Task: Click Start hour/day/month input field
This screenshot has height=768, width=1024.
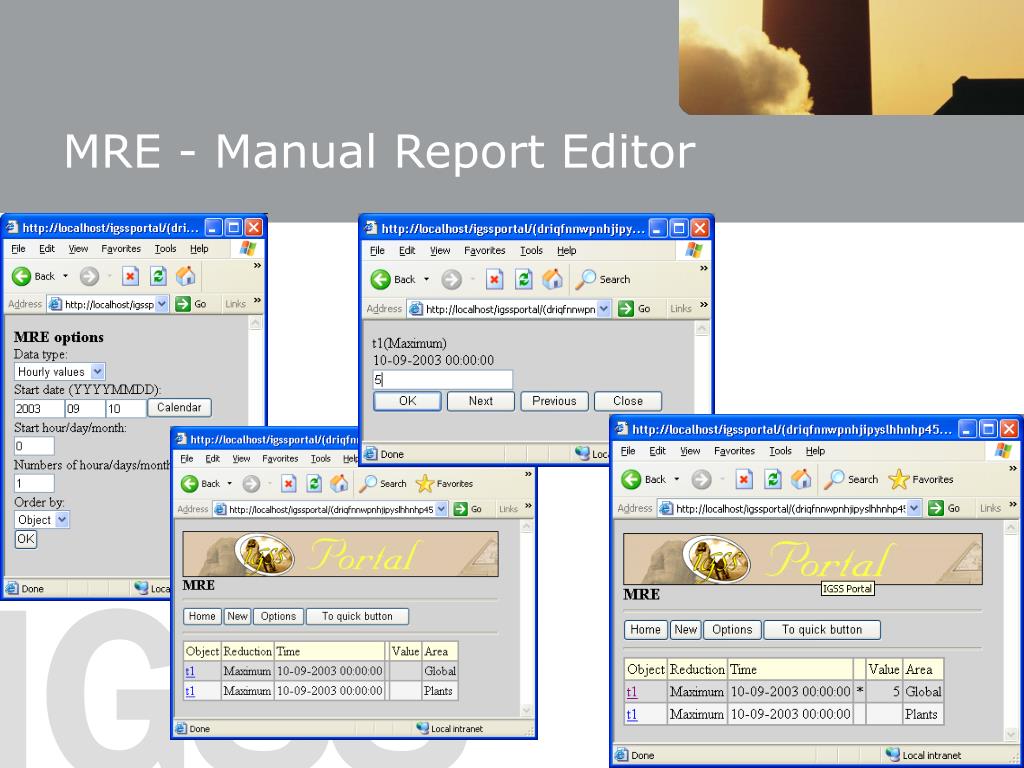Action: point(34,446)
